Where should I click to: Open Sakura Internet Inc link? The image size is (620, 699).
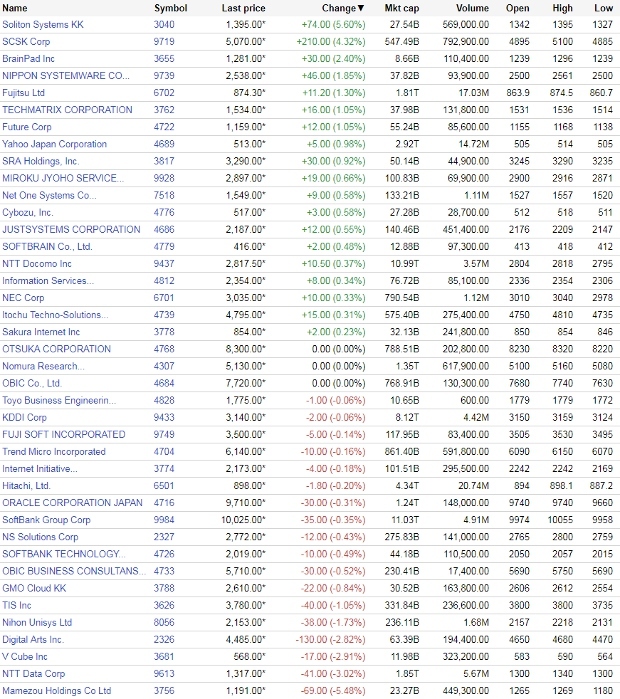click(41, 332)
